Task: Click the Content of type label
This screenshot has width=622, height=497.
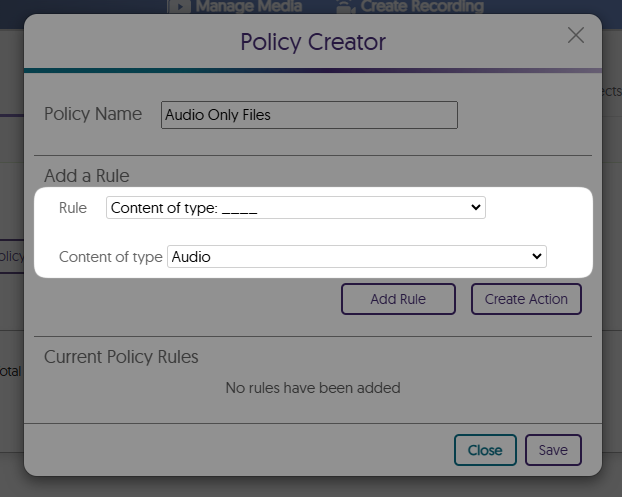Action: point(110,257)
